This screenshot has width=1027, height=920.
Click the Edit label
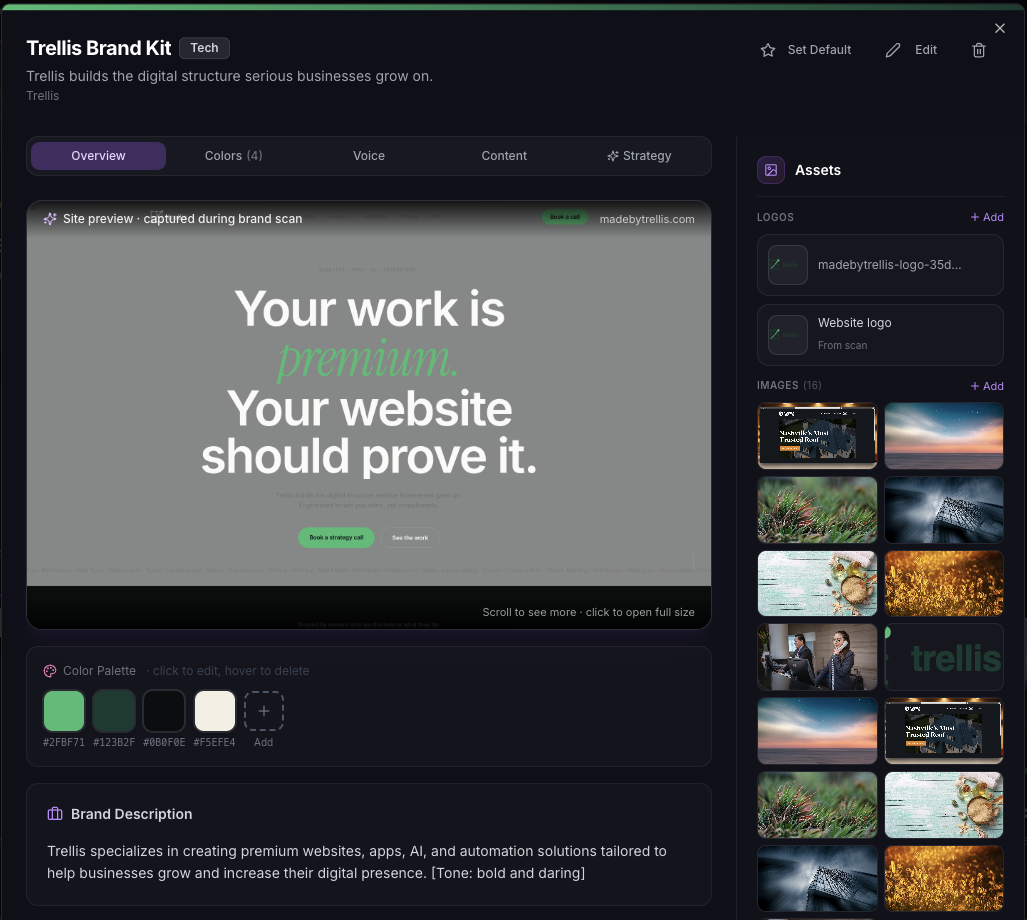pos(925,50)
